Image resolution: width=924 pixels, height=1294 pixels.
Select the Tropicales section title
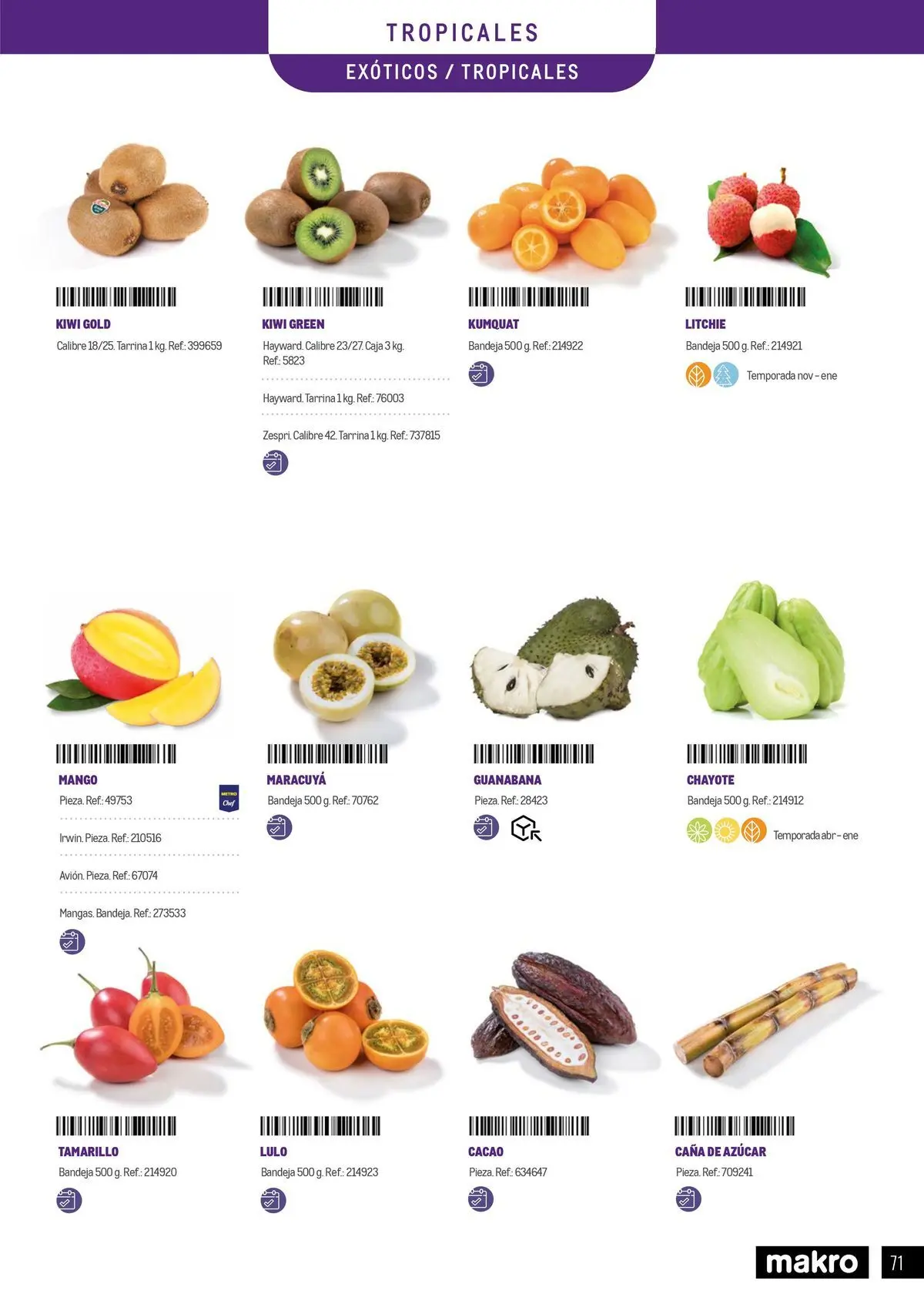(462, 32)
